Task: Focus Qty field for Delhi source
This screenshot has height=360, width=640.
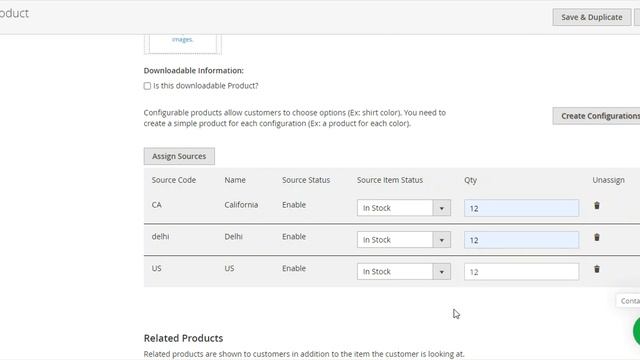Action: (x=521, y=240)
